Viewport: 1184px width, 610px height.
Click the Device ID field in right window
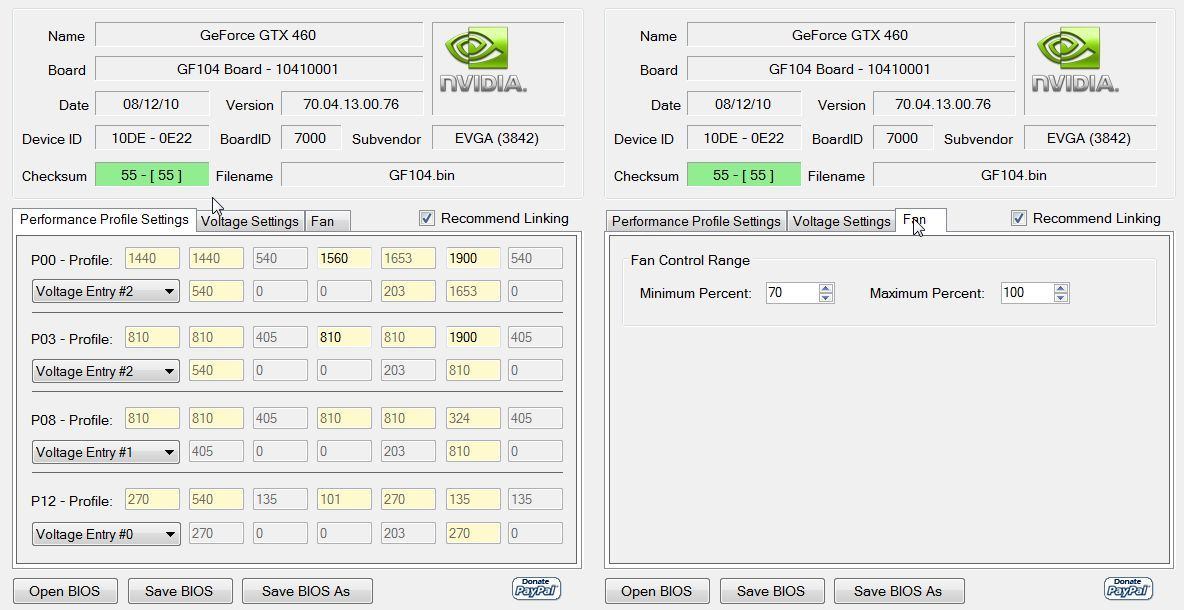744,138
